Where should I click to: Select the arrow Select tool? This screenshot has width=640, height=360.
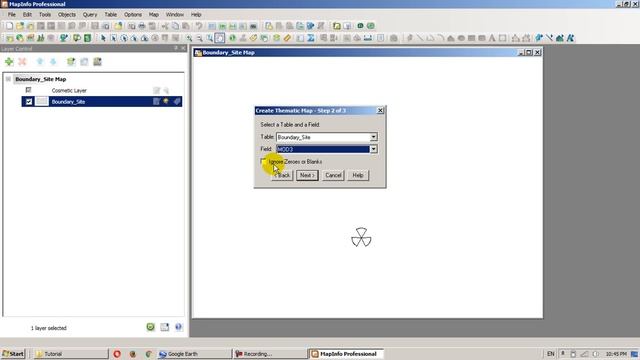tap(103, 38)
